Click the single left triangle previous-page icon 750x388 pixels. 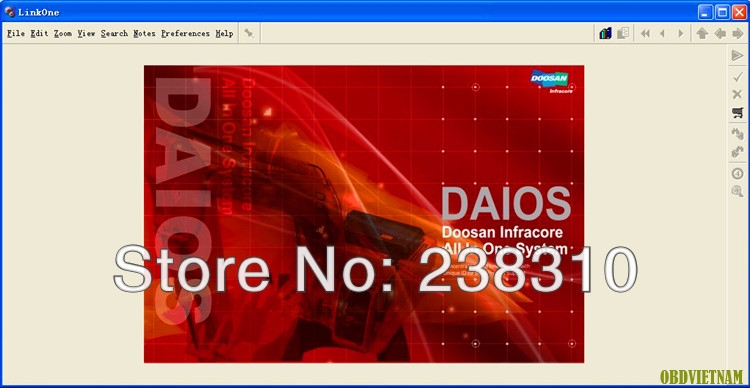click(x=662, y=33)
